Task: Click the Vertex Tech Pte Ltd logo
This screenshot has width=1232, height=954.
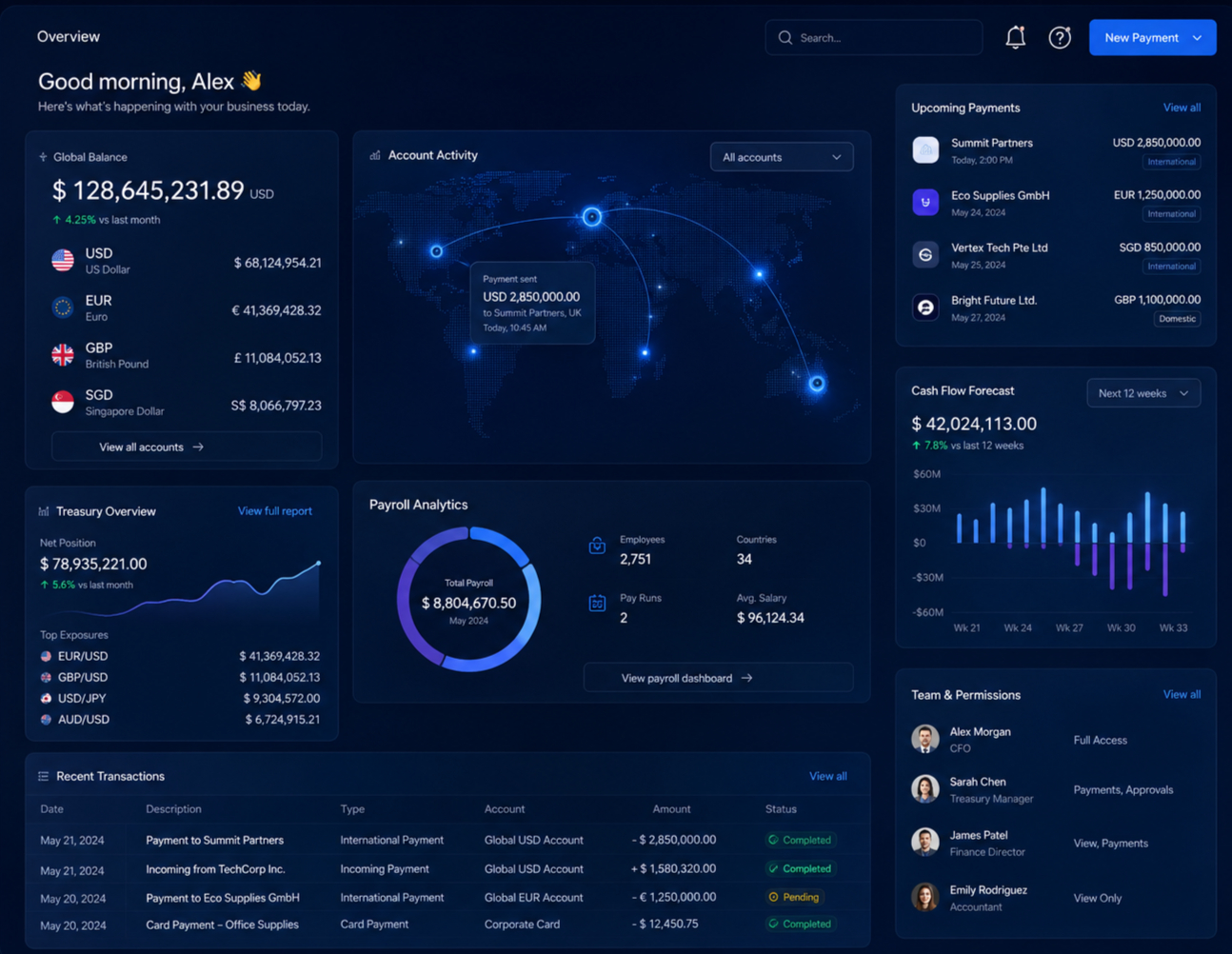Action: click(925, 255)
